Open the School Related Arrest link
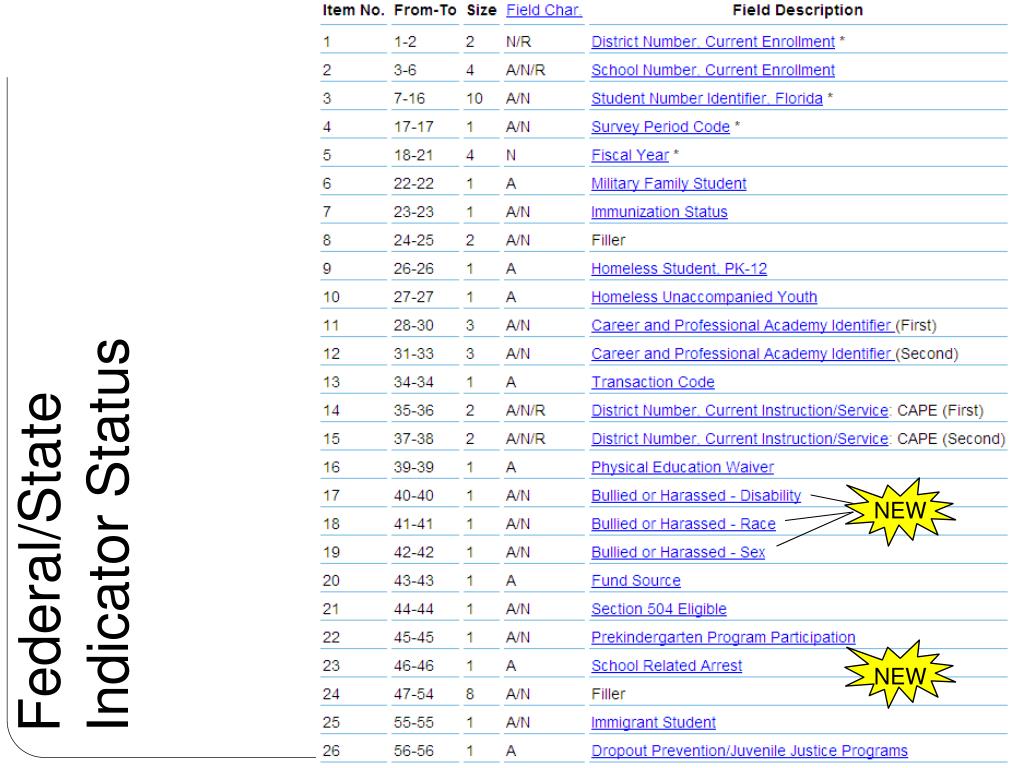The width and height of the screenshot is (1024, 768). point(666,666)
